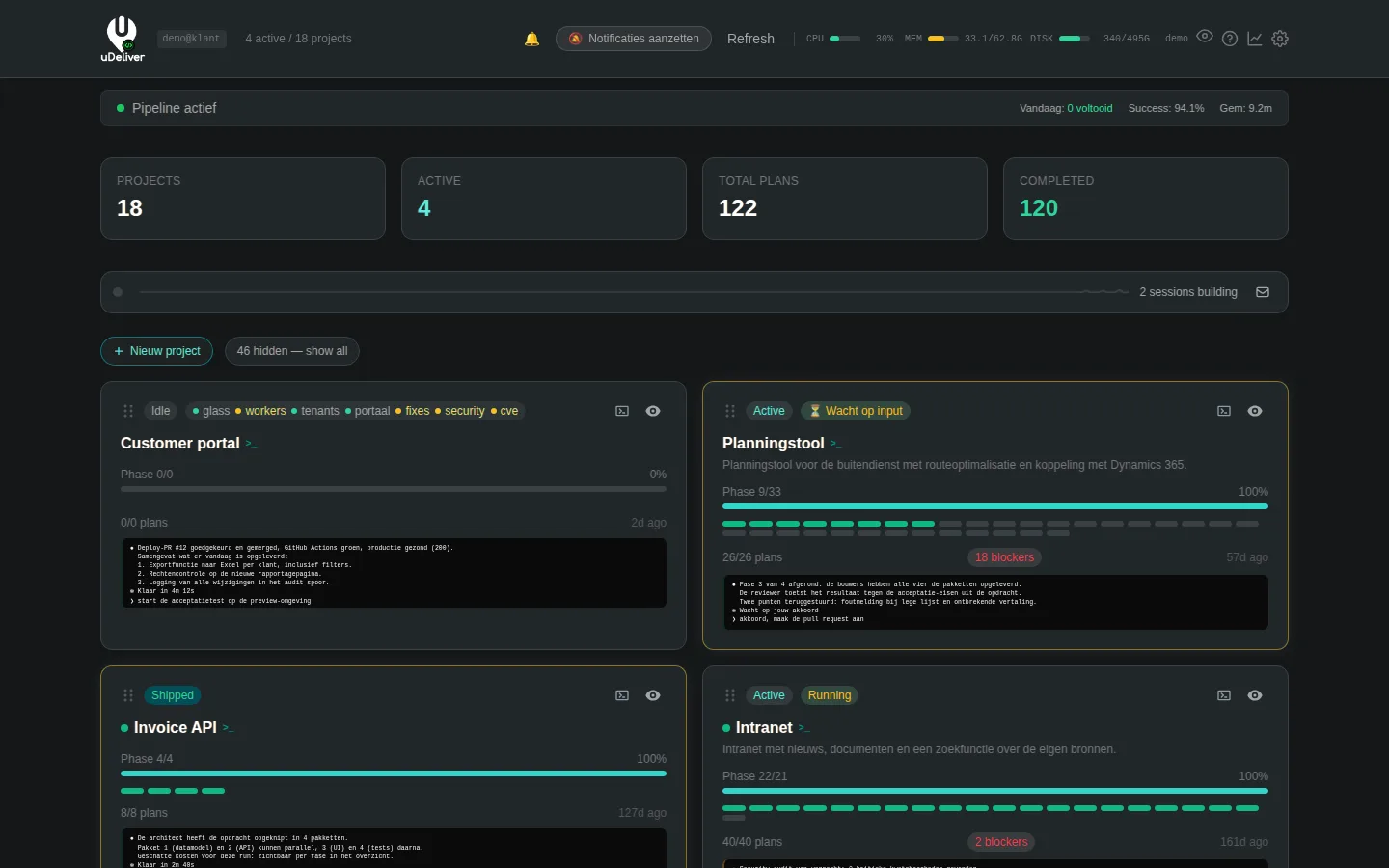Select the cve tag
Image resolution: width=1389 pixels, height=868 pixels.
point(504,411)
